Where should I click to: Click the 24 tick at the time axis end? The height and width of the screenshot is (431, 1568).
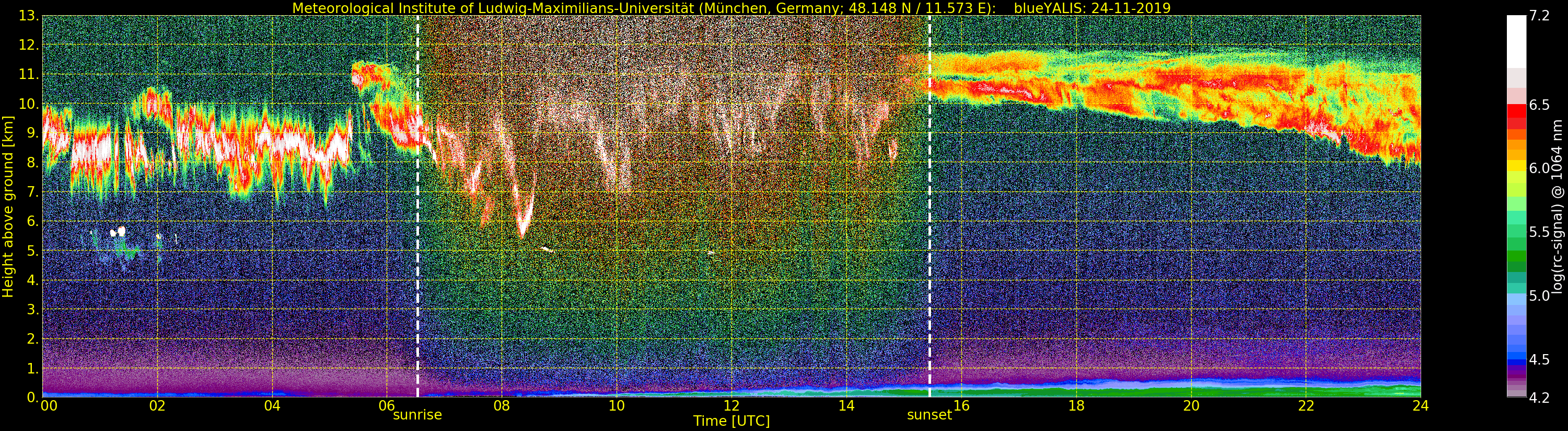click(1420, 406)
